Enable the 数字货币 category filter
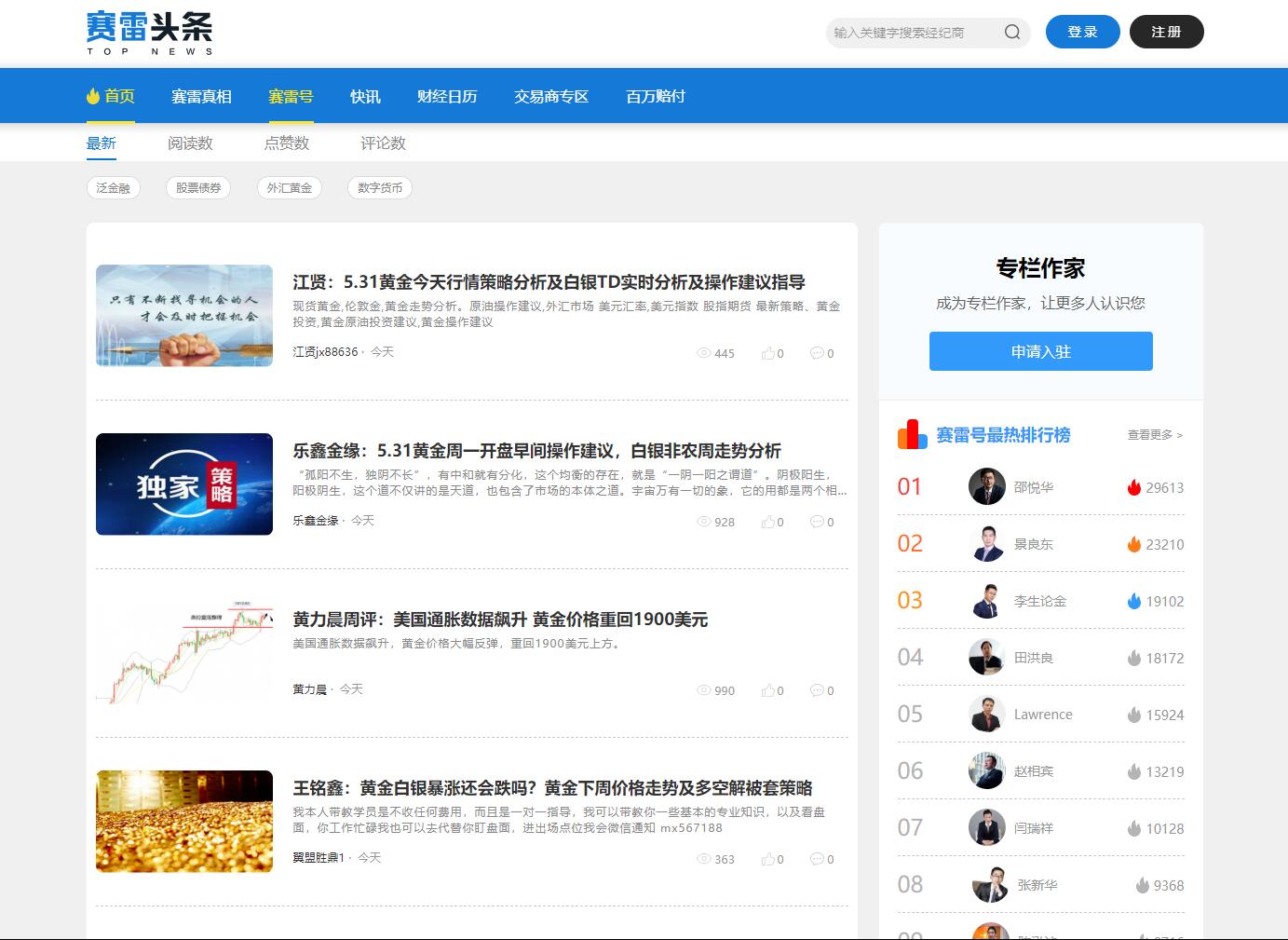1288x940 pixels. 380,188
